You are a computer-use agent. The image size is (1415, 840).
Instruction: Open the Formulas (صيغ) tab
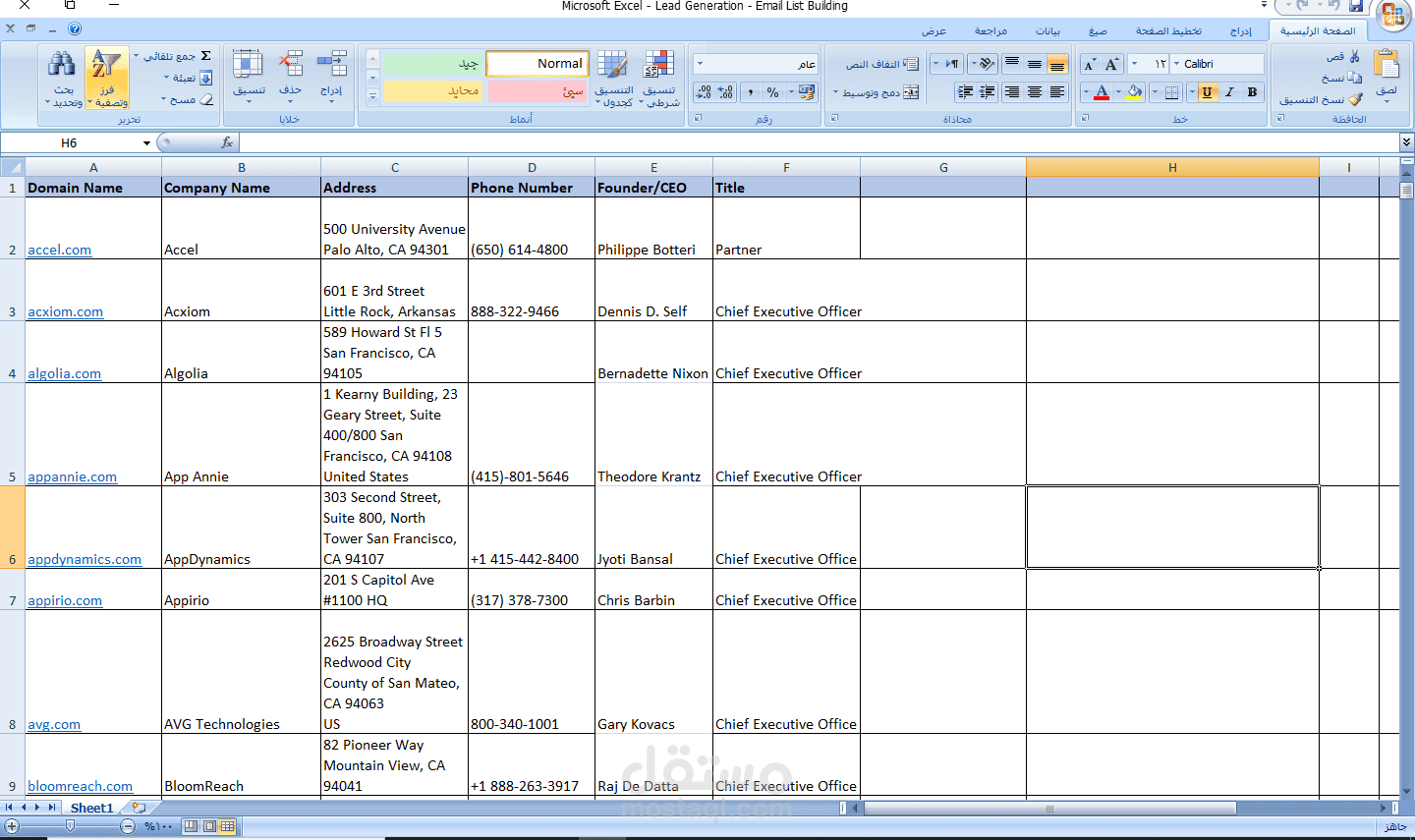pyautogui.click(x=1099, y=30)
